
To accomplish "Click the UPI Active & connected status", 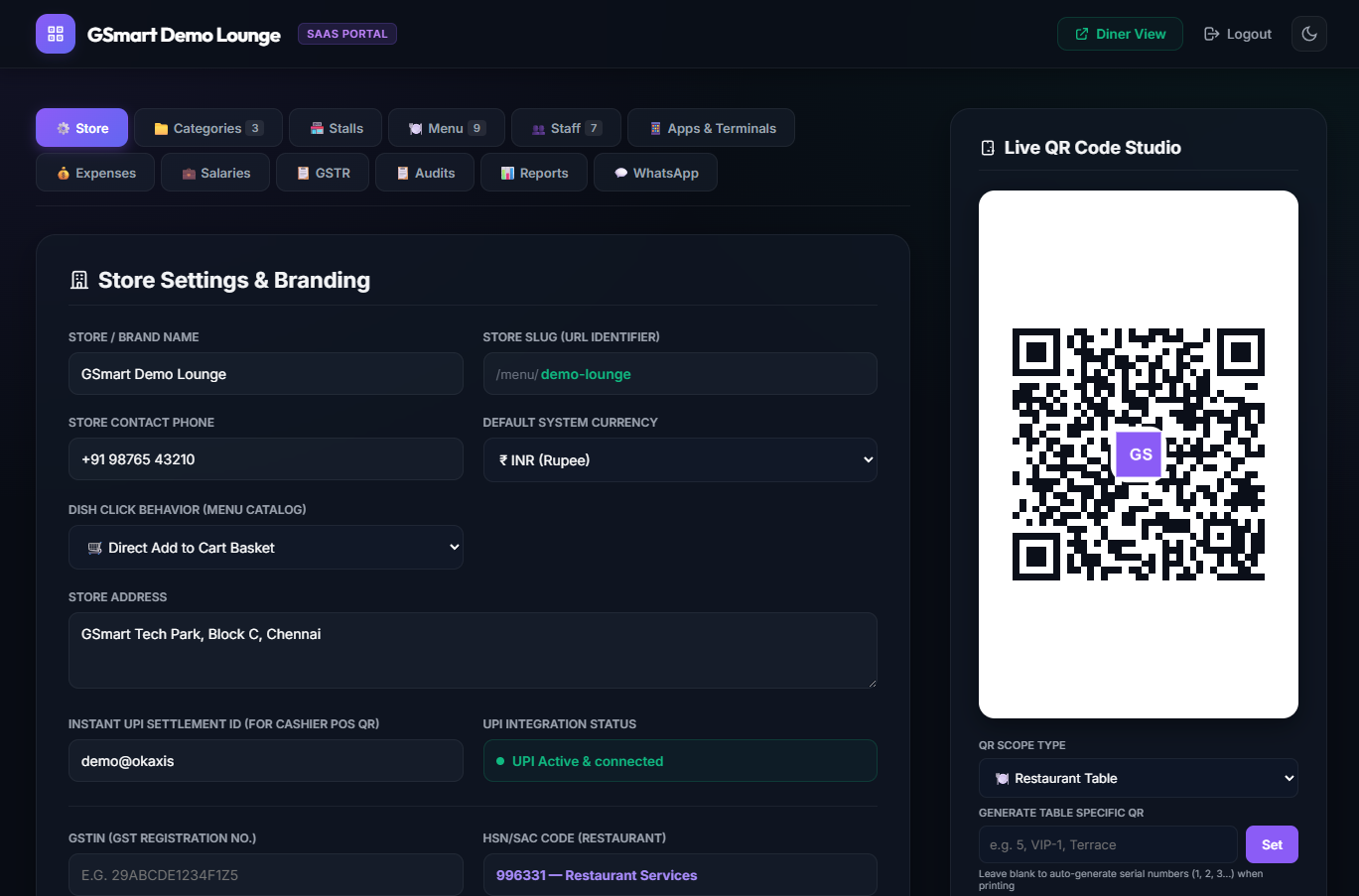I will tap(680, 761).
